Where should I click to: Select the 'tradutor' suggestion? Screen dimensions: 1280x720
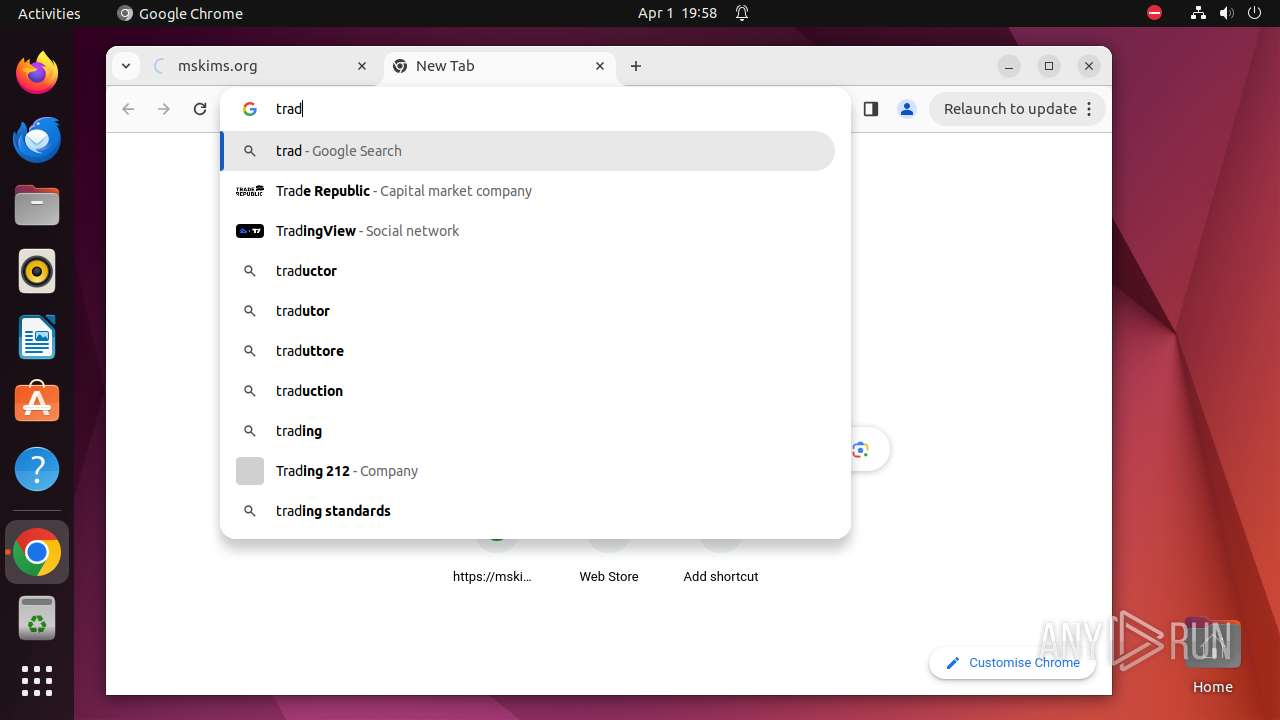coord(528,311)
